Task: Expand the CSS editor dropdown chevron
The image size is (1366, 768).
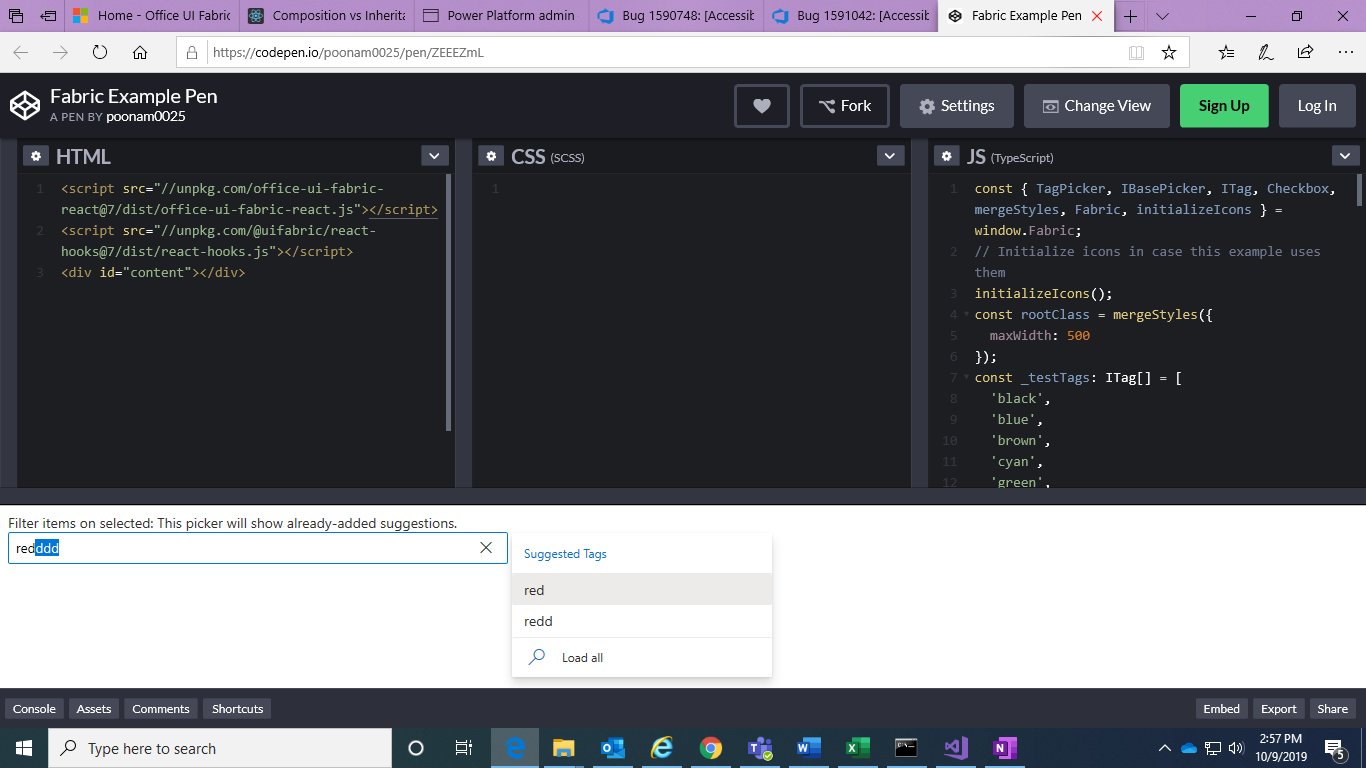Action: pos(890,156)
